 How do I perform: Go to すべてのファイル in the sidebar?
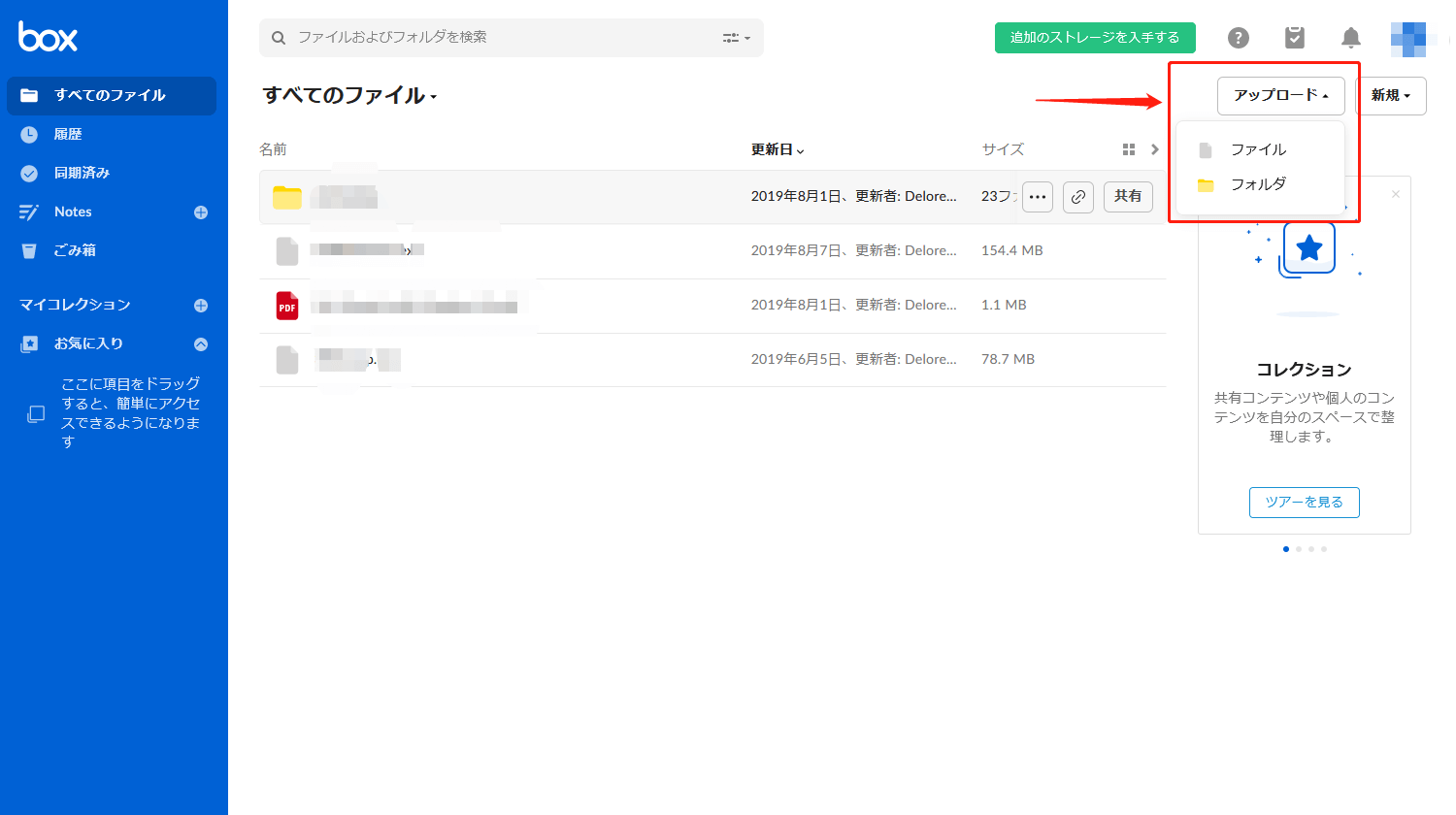(x=112, y=96)
